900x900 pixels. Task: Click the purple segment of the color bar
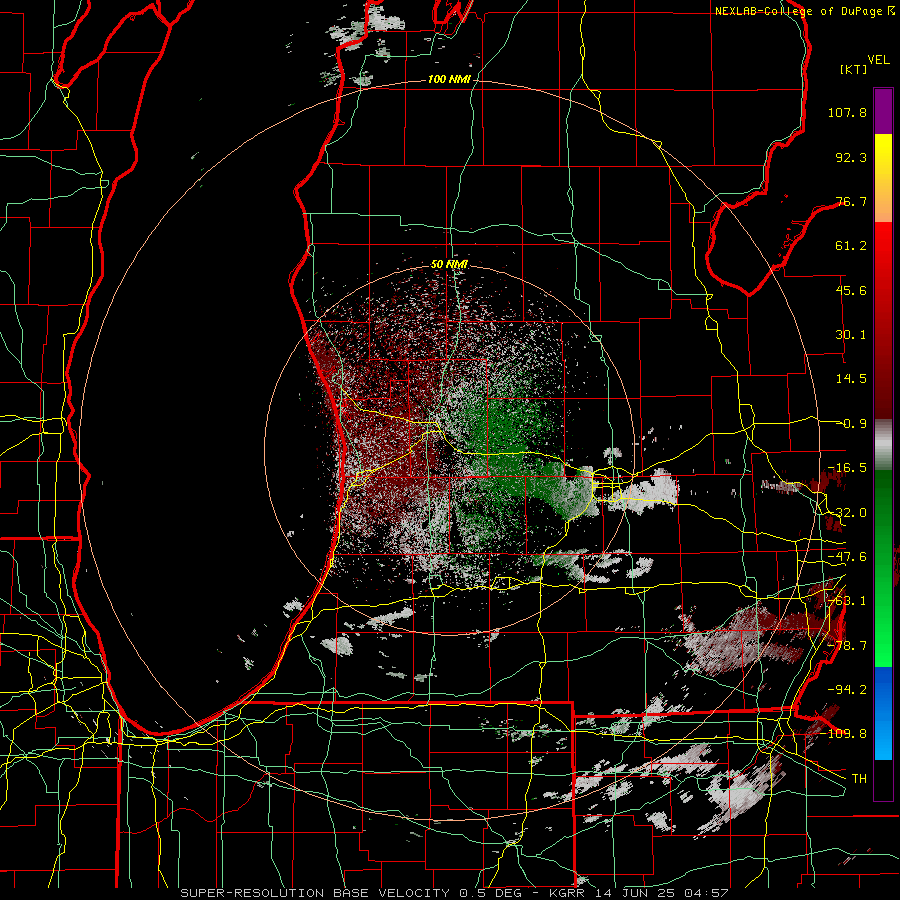883,111
